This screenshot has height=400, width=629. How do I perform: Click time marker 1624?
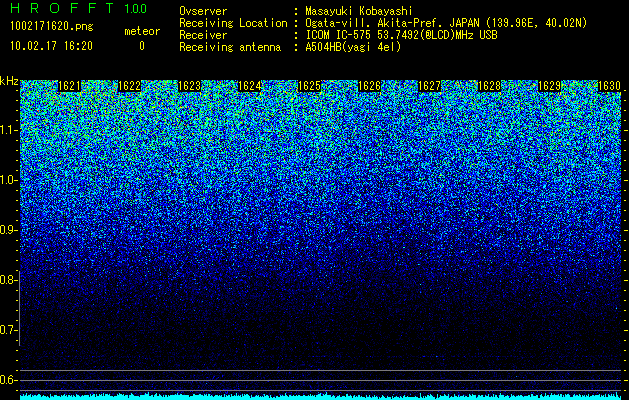click(250, 86)
